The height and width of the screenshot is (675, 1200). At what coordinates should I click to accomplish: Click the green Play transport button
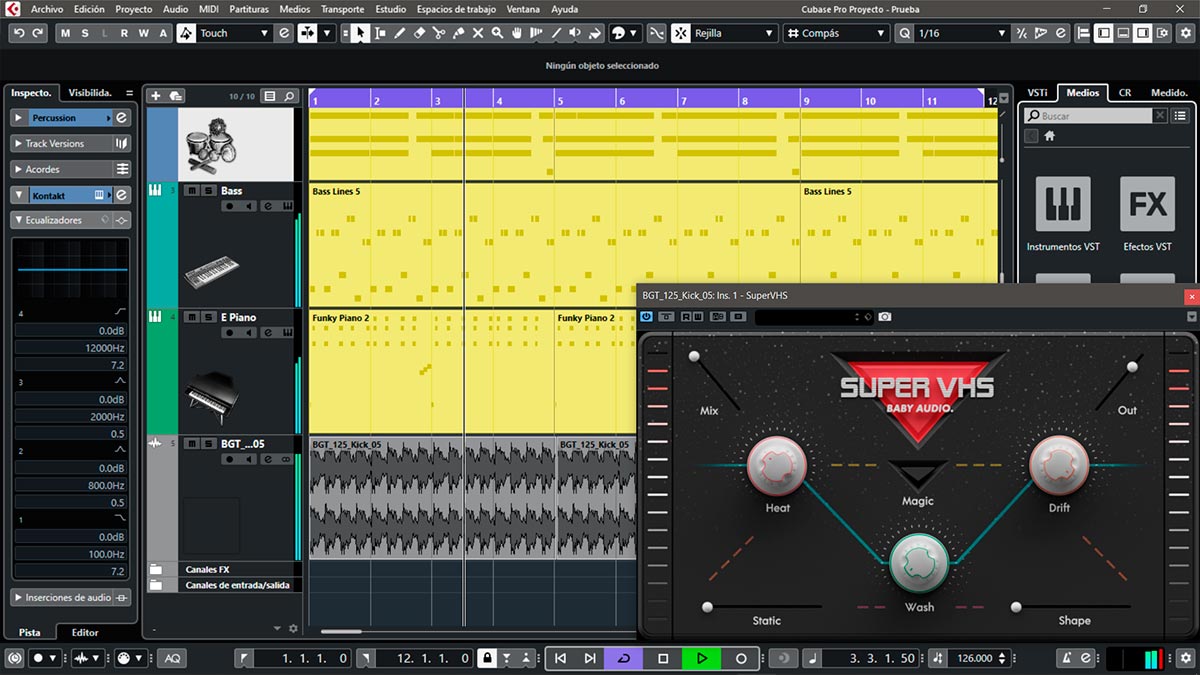(702, 658)
